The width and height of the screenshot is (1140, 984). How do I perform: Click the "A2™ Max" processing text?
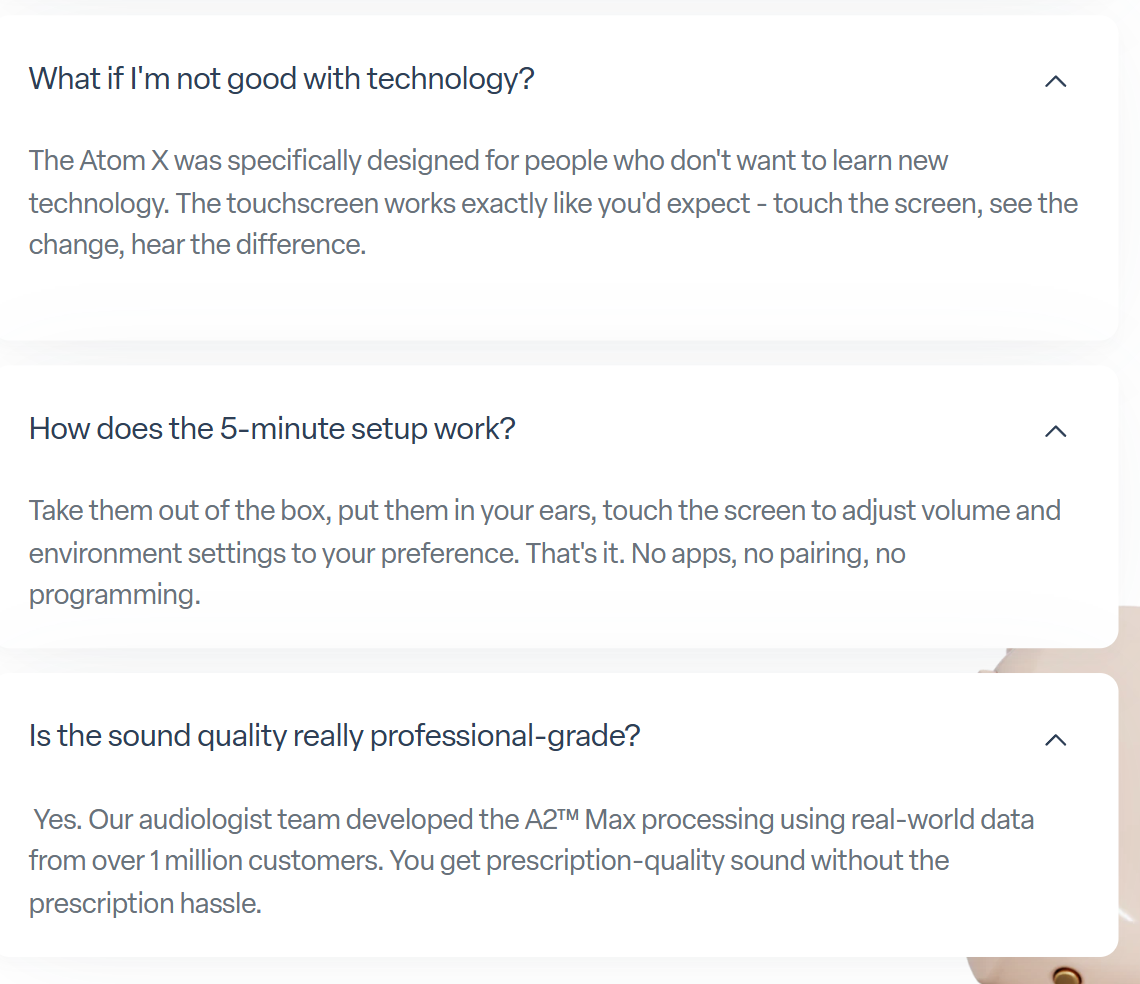[x=565, y=820]
